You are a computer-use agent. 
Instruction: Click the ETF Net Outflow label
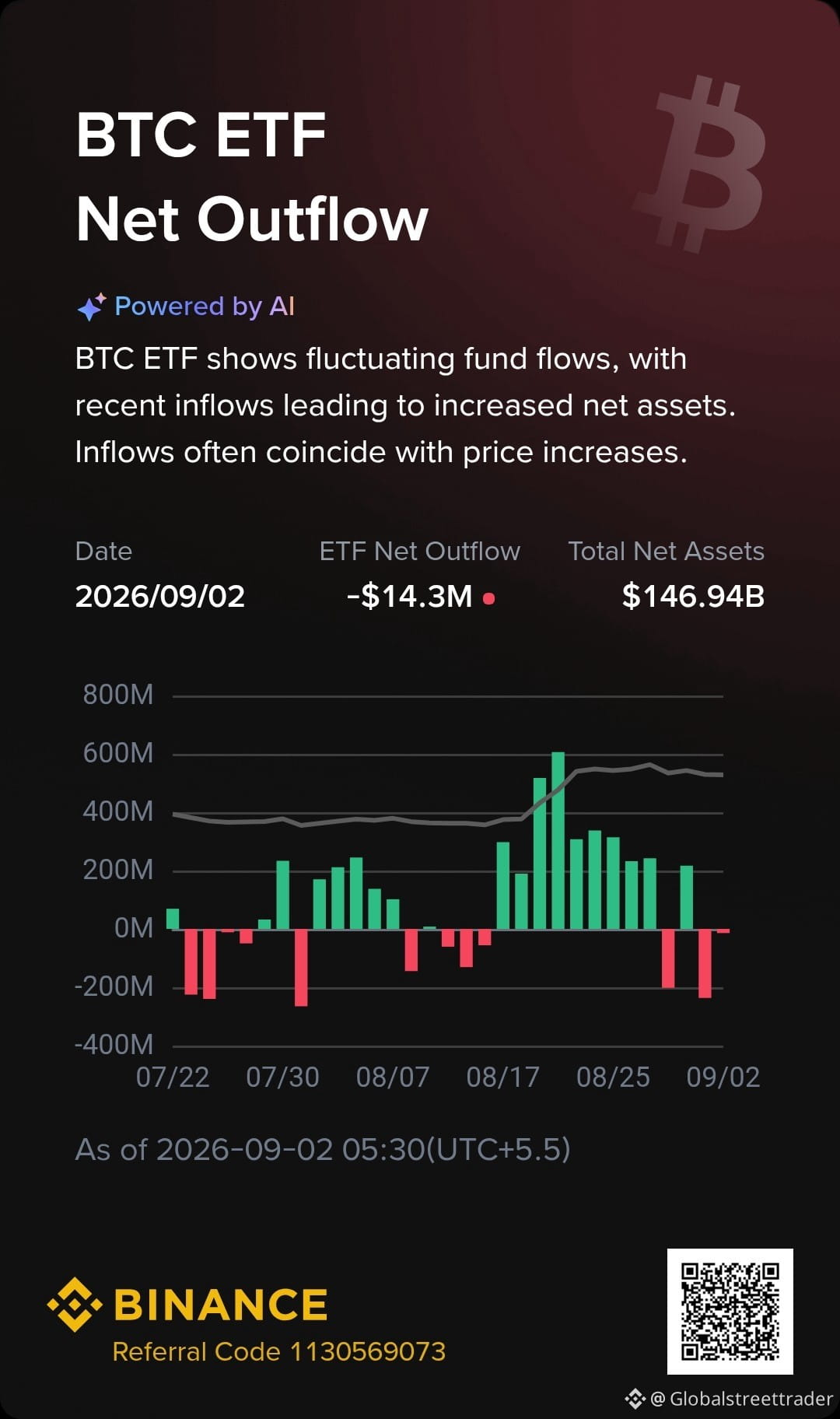pyautogui.click(x=419, y=551)
